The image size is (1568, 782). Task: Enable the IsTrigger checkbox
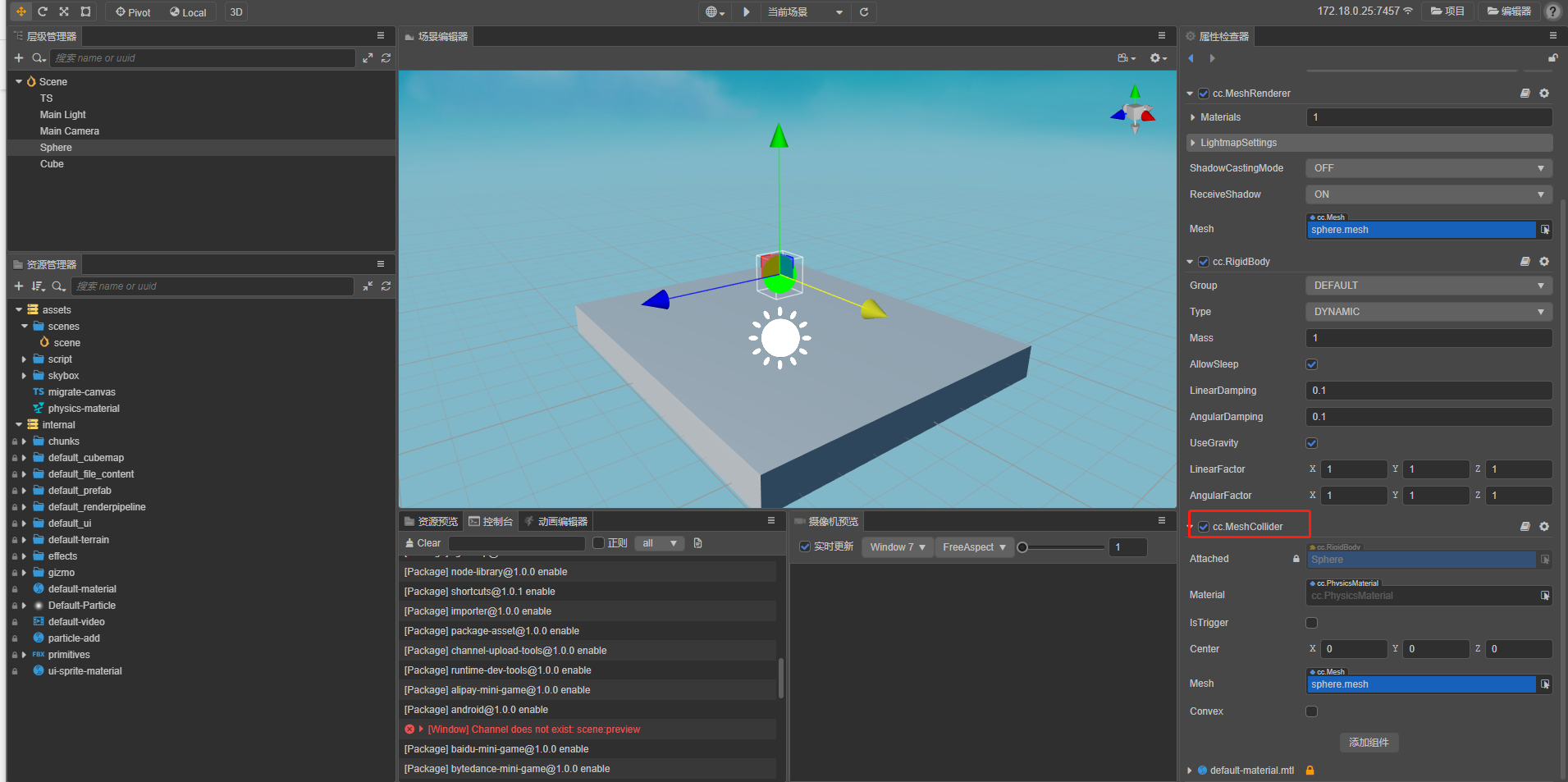click(x=1312, y=623)
